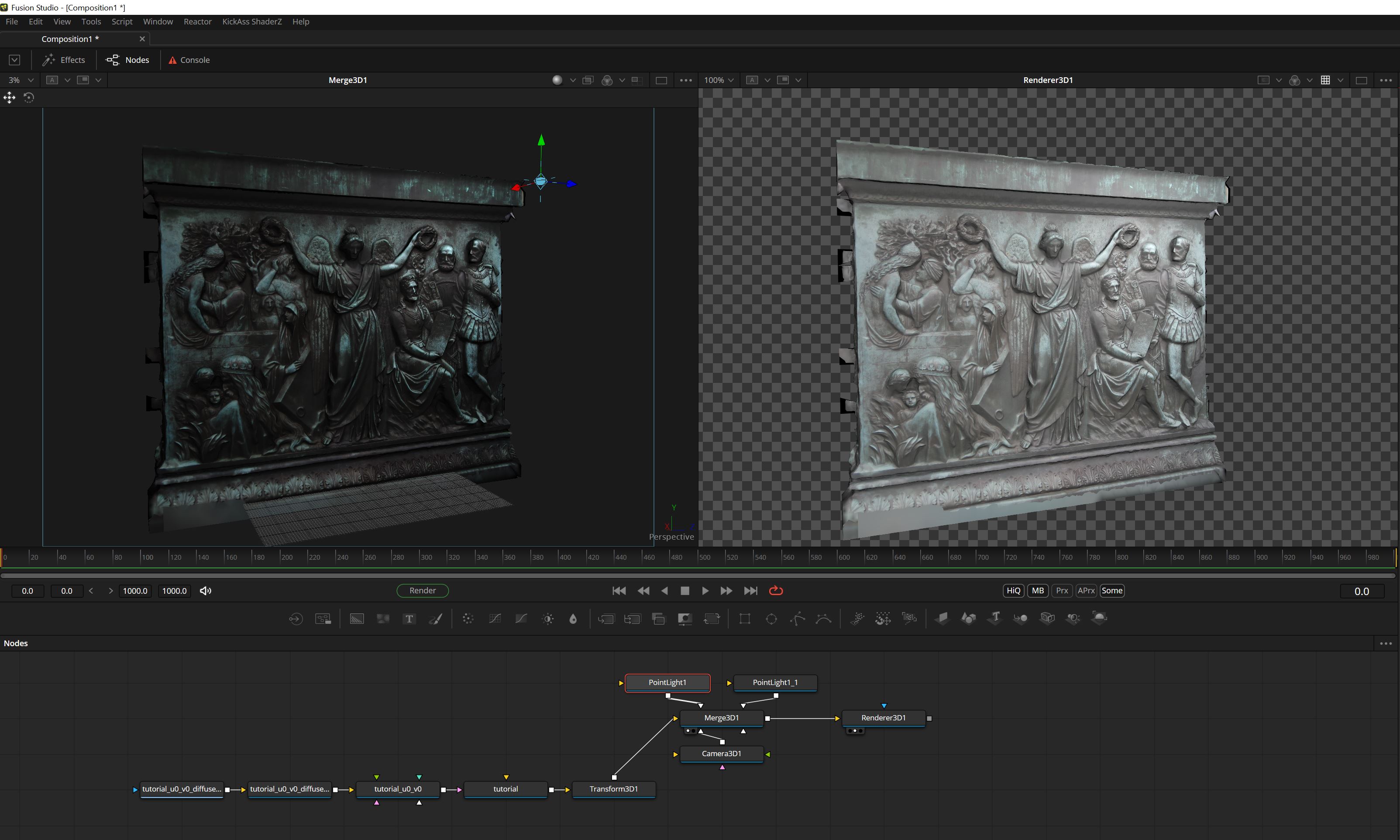The width and height of the screenshot is (1400, 840).
Task: Toggle loop playback button
Action: pyautogui.click(x=776, y=590)
